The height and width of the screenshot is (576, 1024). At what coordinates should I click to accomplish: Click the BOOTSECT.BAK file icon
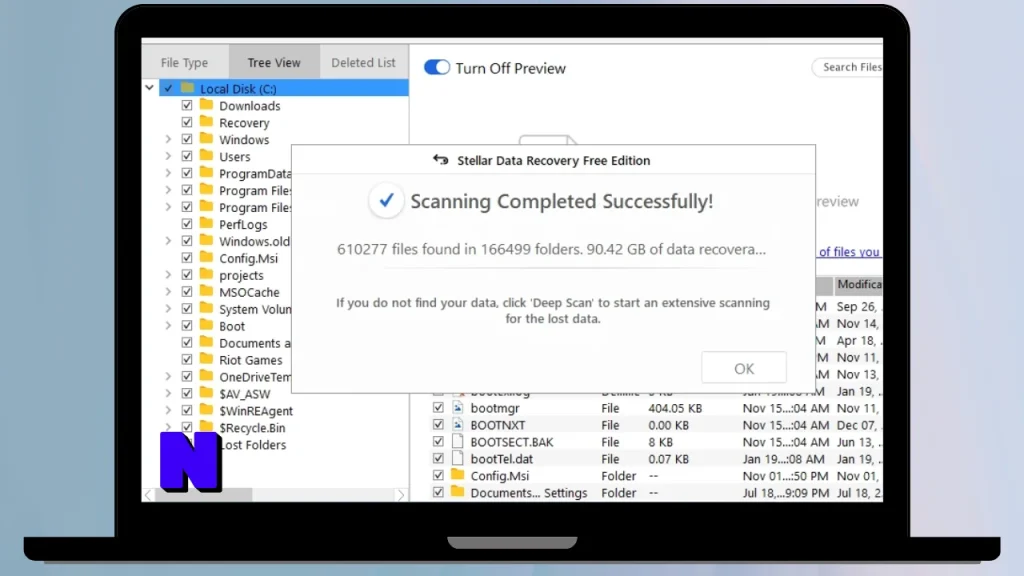(458, 441)
